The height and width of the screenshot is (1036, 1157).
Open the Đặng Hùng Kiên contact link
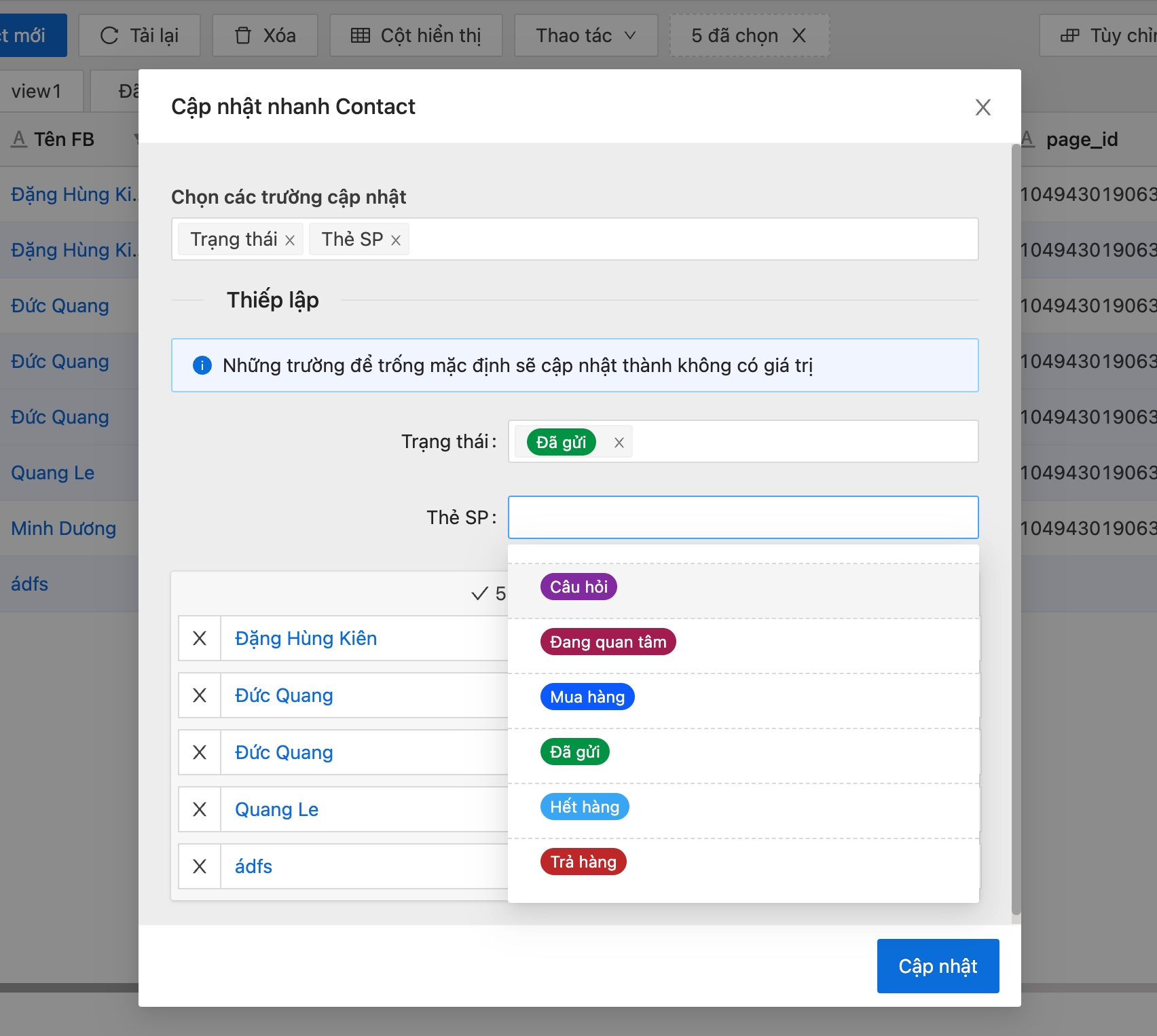click(x=306, y=638)
